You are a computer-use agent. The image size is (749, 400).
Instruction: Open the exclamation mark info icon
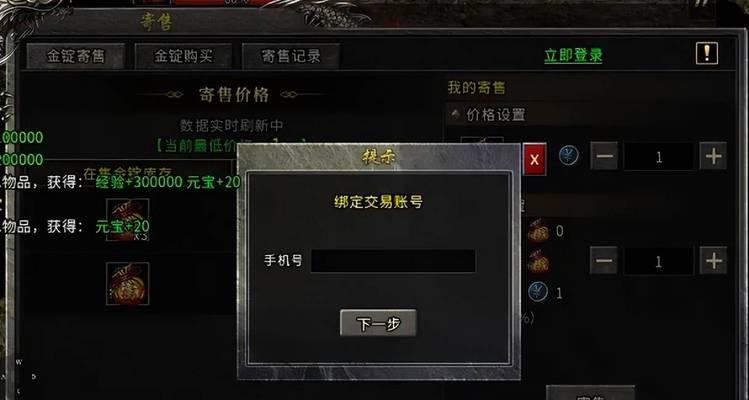(x=706, y=53)
